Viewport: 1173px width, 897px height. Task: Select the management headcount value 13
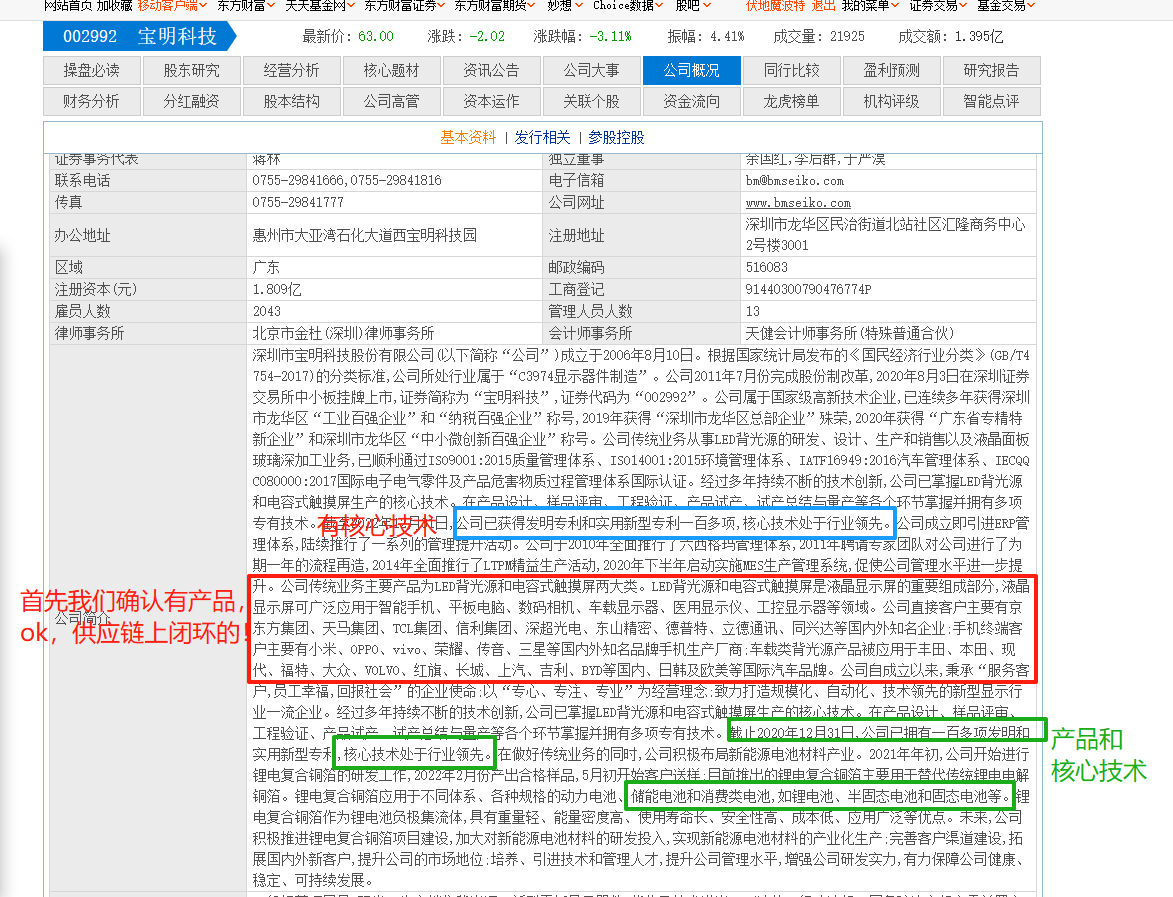point(753,311)
